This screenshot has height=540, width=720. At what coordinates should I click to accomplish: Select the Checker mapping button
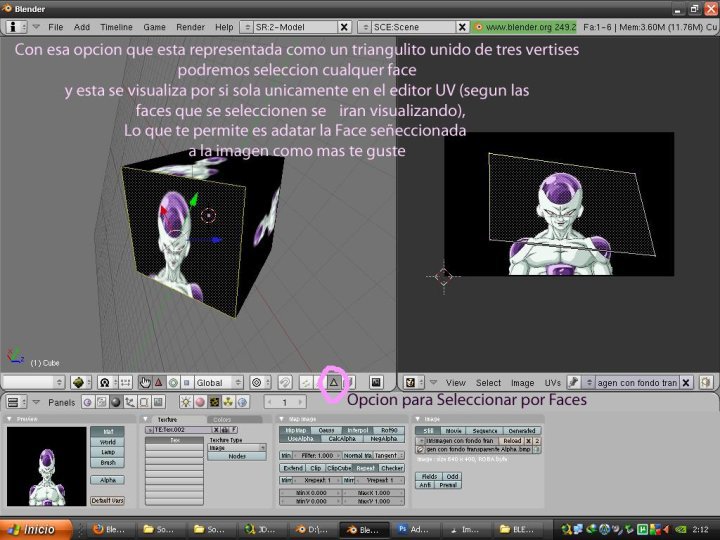pos(392,468)
